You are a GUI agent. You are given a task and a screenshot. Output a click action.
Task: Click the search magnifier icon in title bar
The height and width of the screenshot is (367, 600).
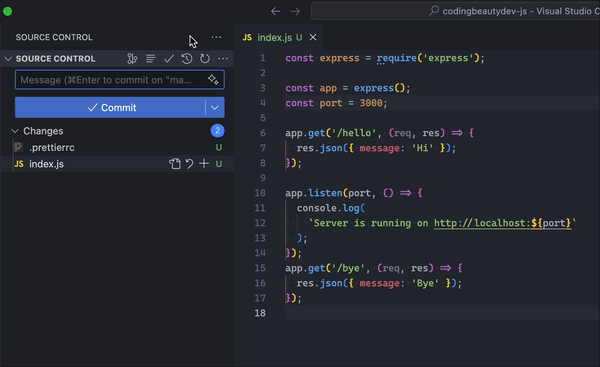(434, 11)
